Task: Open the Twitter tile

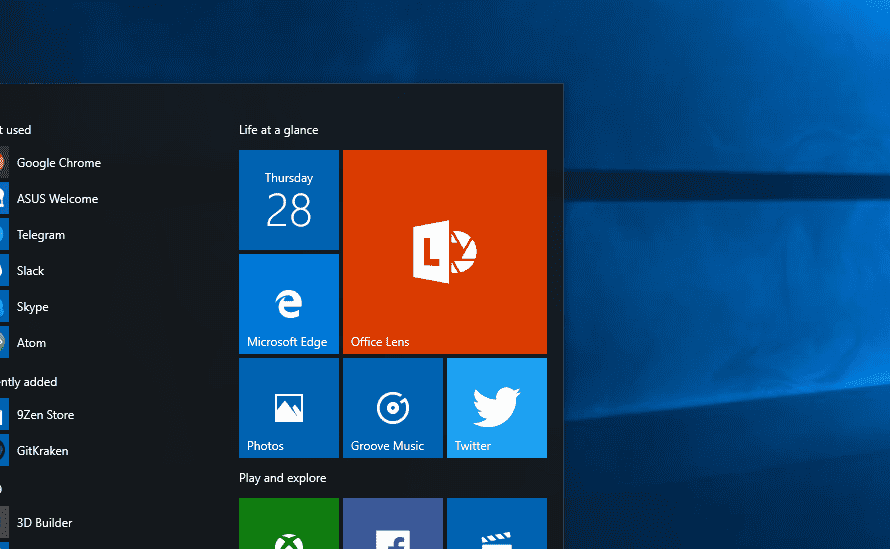Action: (496, 408)
